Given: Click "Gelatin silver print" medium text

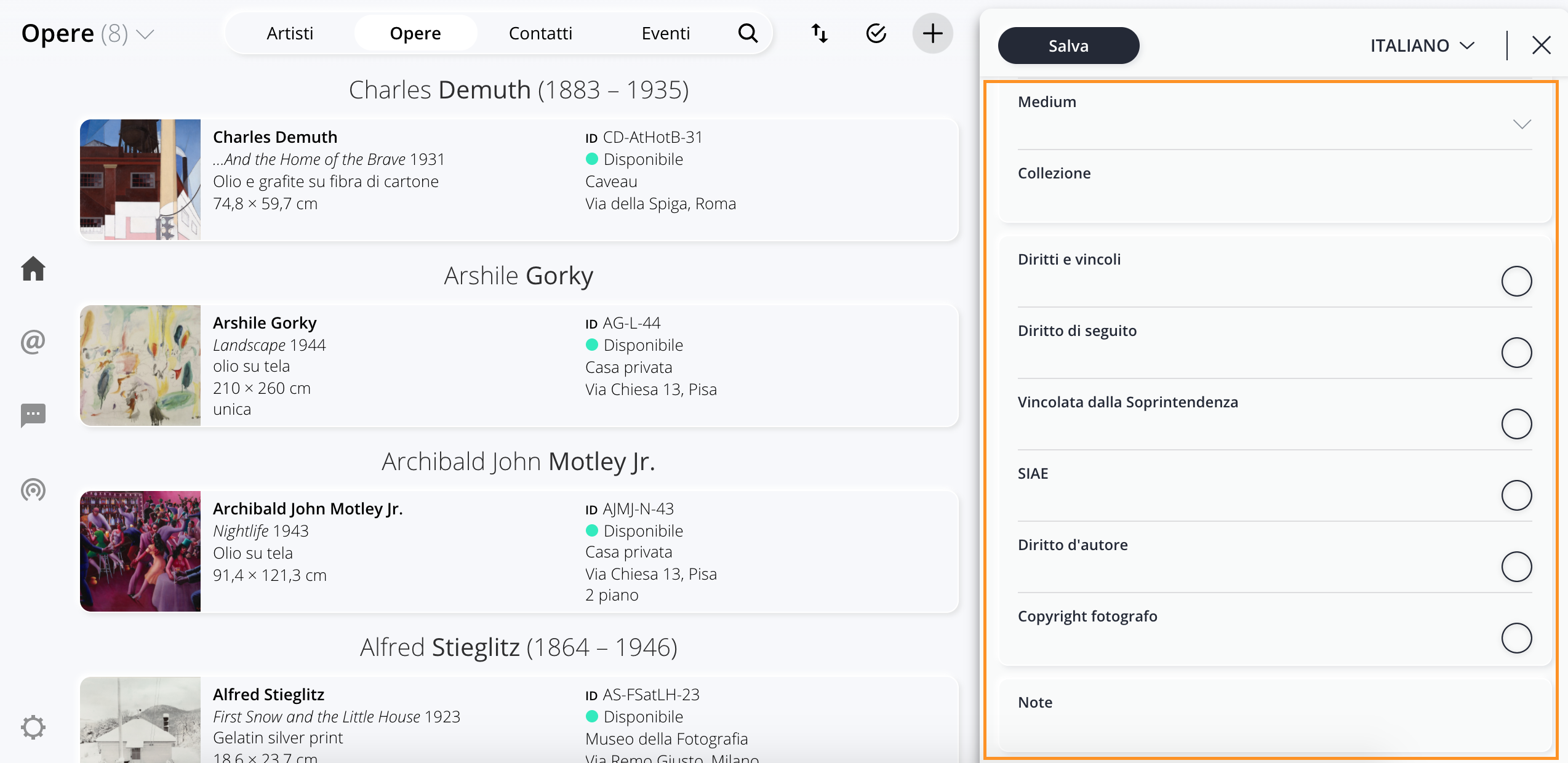Looking at the screenshot, I should click(x=278, y=737).
